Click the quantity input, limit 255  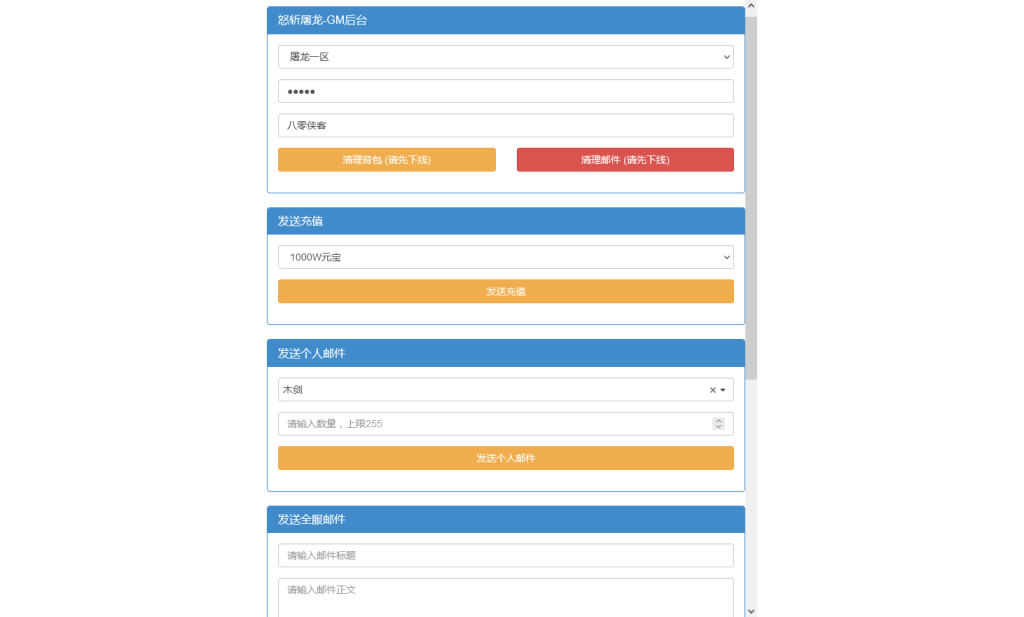pos(505,424)
